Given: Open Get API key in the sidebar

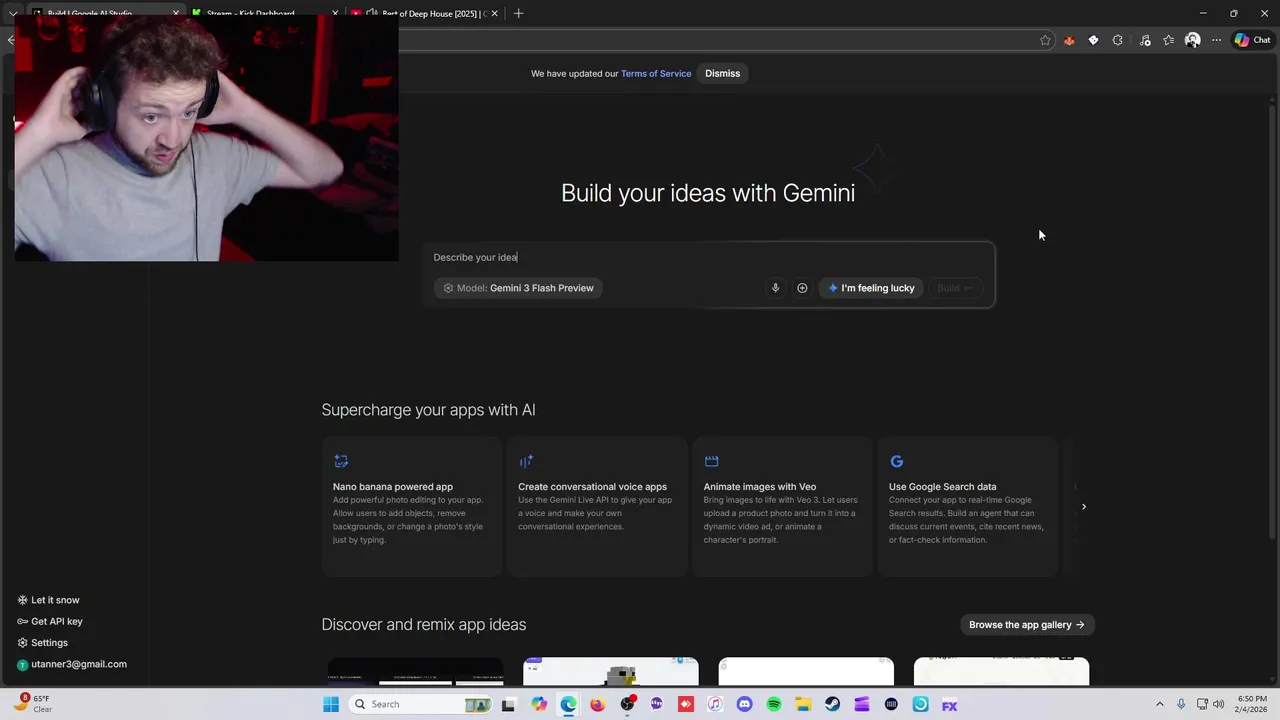Looking at the screenshot, I should point(50,621).
